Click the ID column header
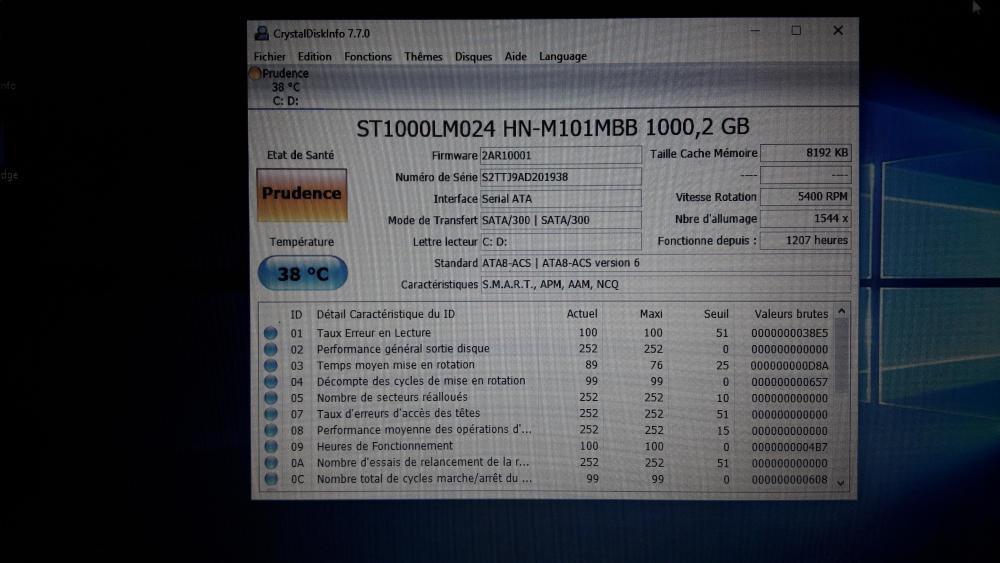This screenshot has height=563, width=1000. click(x=296, y=314)
